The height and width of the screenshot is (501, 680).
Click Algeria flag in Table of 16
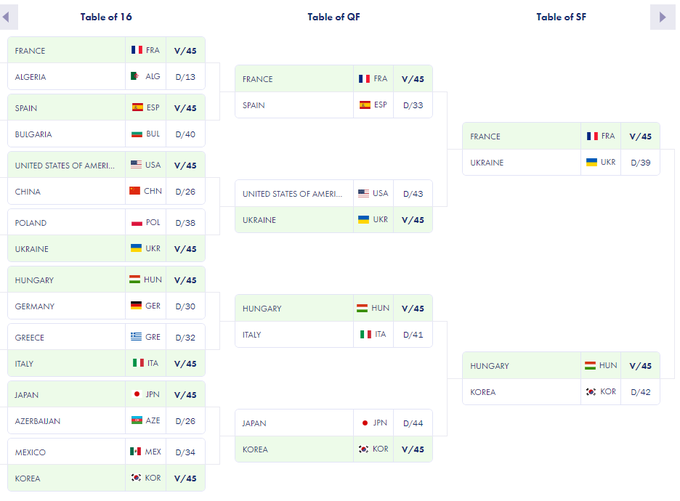[136, 77]
